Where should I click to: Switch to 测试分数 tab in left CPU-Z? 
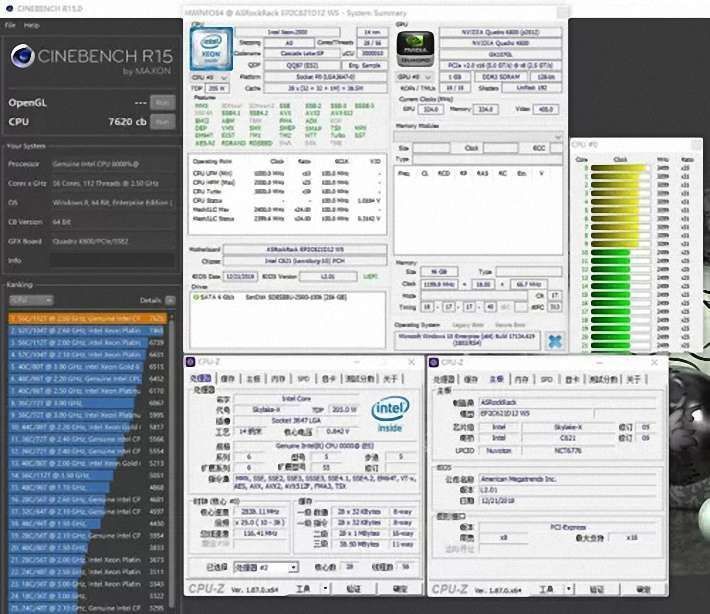click(360, 379)
